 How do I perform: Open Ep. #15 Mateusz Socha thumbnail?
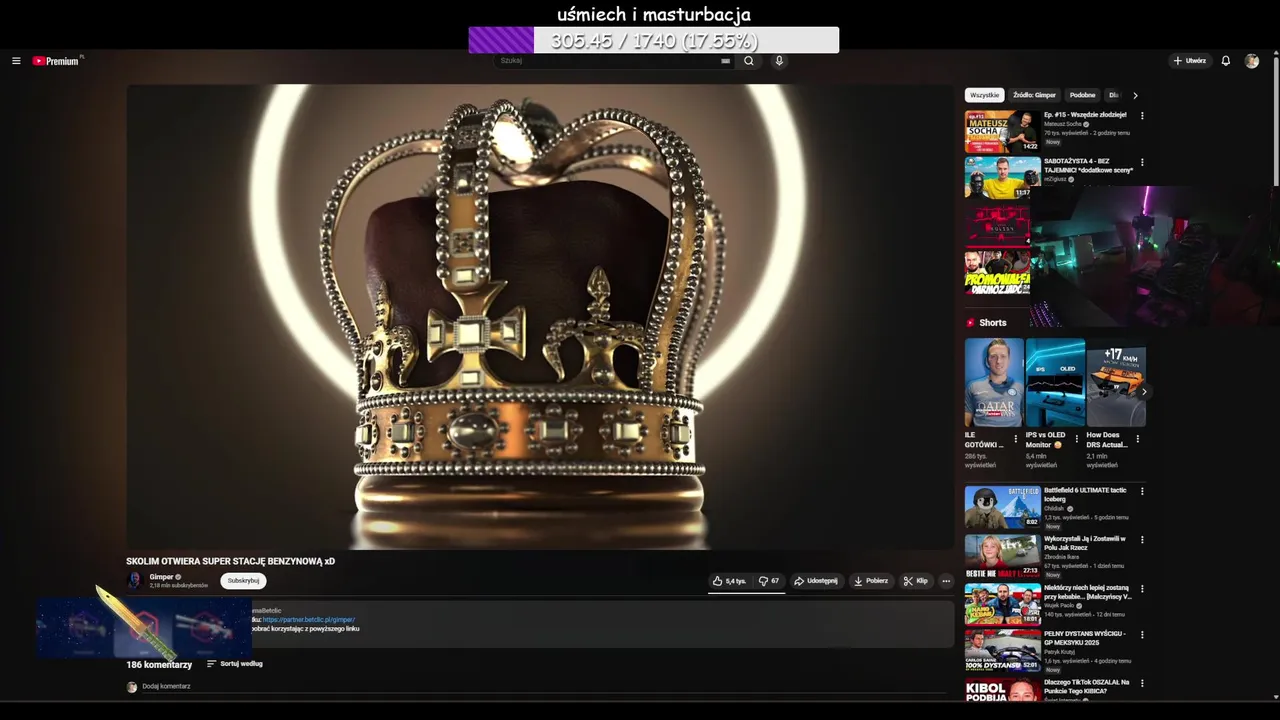[x=1002, y=131]
